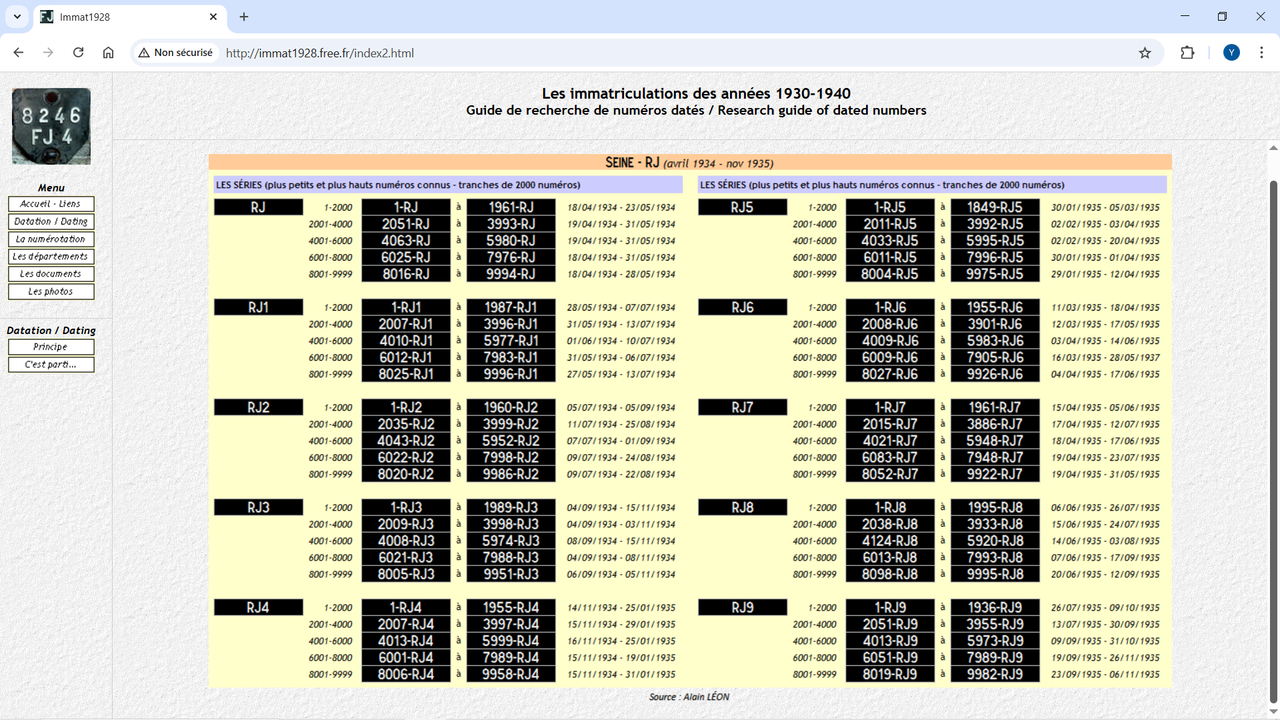The height and width of the screenshot is (720, 1280).
Task: Click plate number 7998-RJ2
Action: tap(511, 457)
